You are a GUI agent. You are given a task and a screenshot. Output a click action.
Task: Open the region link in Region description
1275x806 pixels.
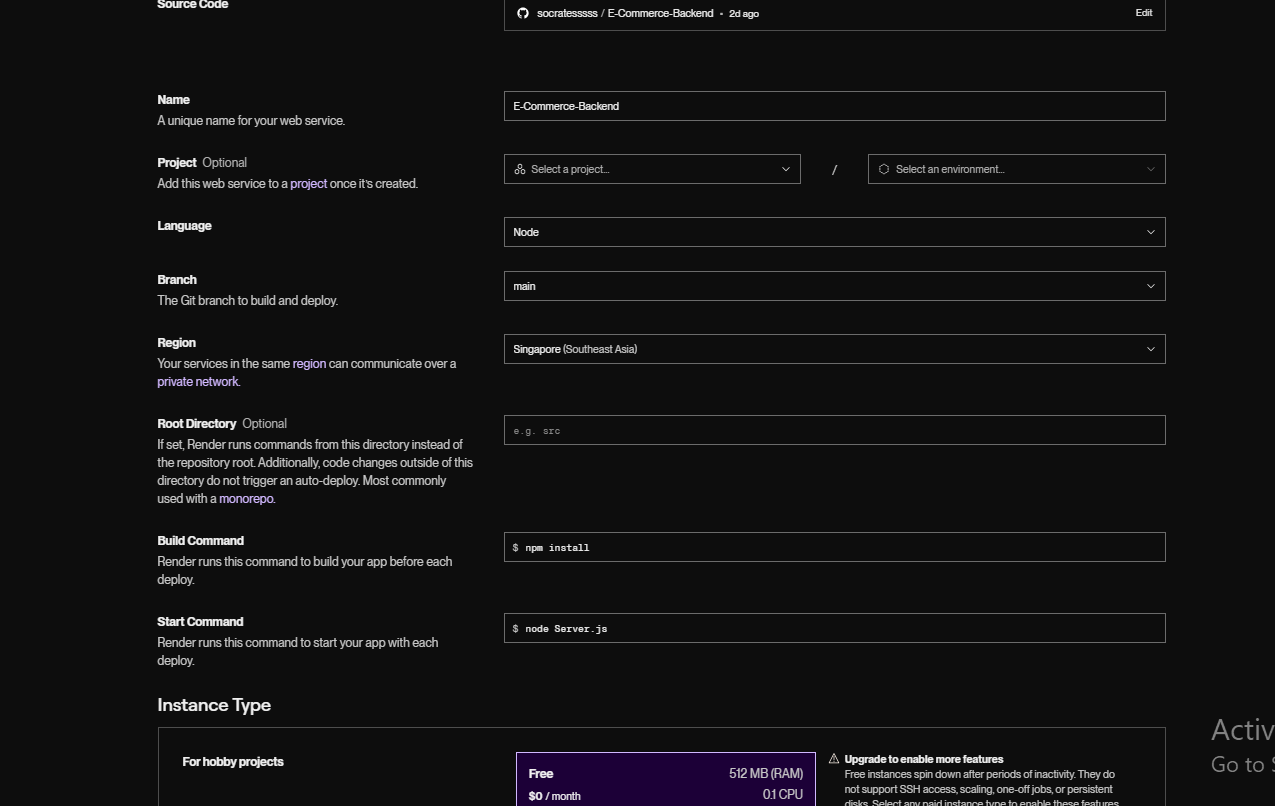[309, 364]
